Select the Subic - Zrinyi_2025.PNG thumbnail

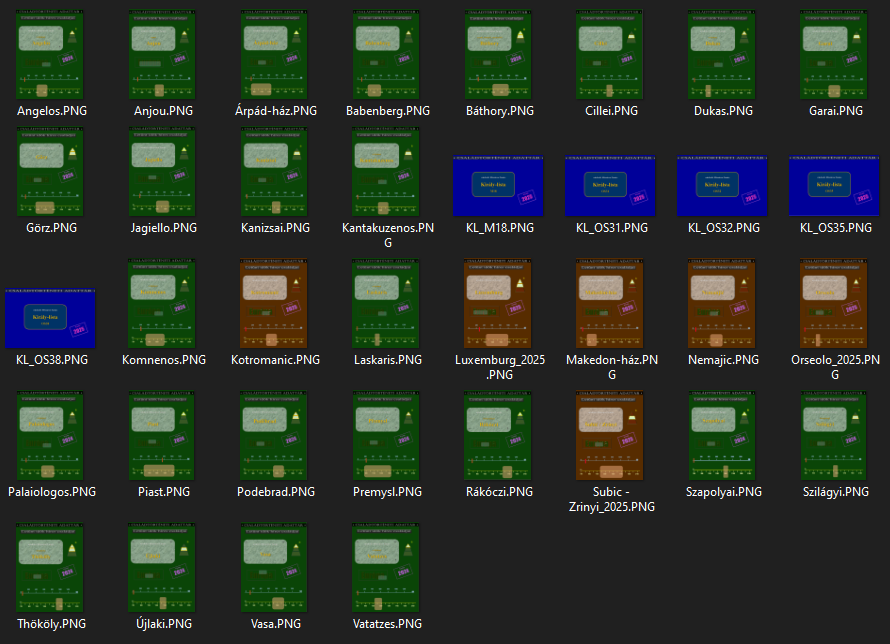click(x=611, y=435)
